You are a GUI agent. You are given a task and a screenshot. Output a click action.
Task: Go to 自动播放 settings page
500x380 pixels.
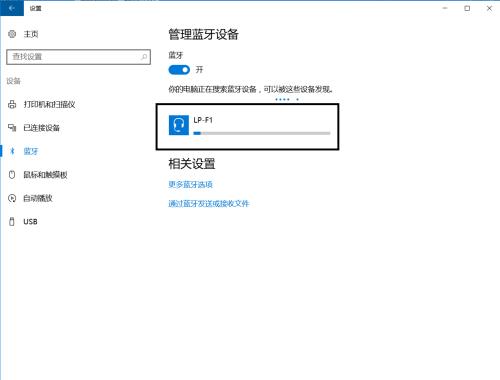tap(38, 198)
